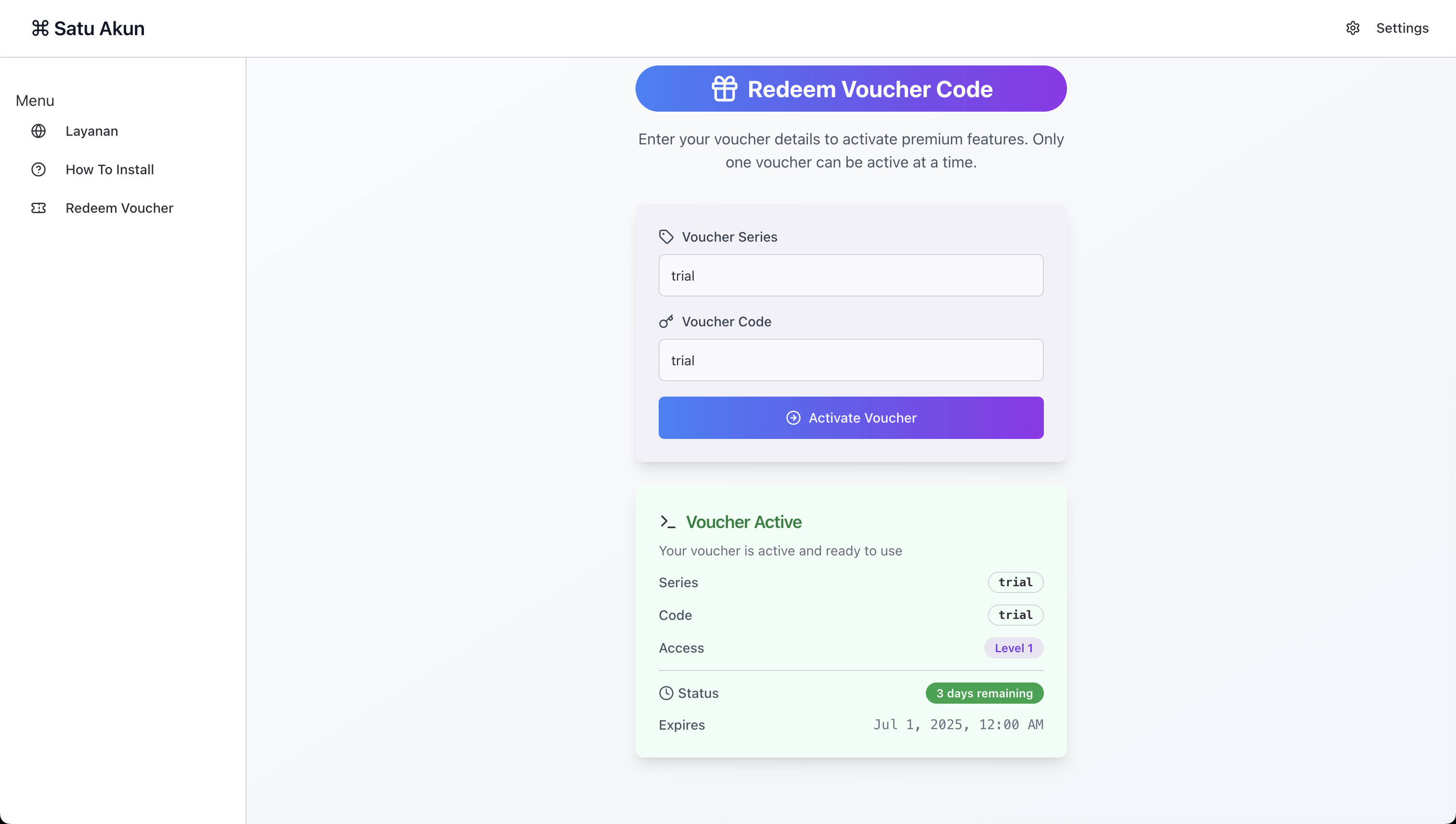The height and width of the screenshot is (824, 1456).
Task: Click the Settings gear icon
Action: pyautogui.click(x=1352, y=28)
